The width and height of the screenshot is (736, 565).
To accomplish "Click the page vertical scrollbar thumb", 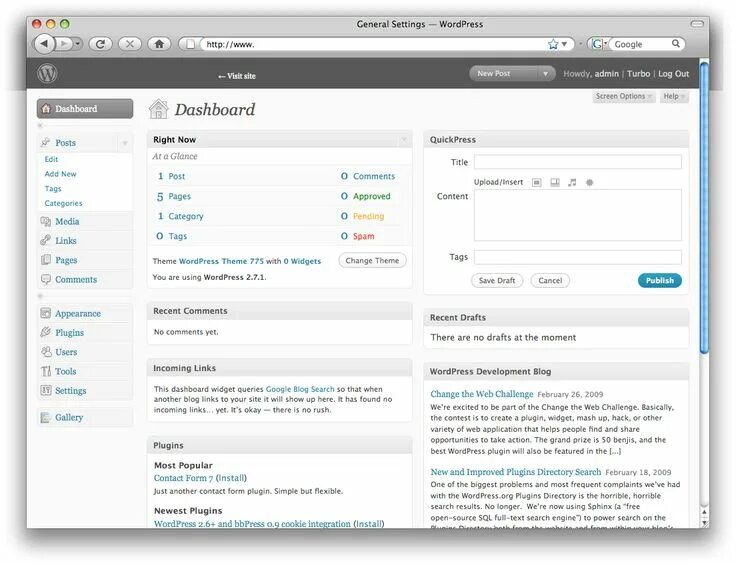I will click(704, 206).
